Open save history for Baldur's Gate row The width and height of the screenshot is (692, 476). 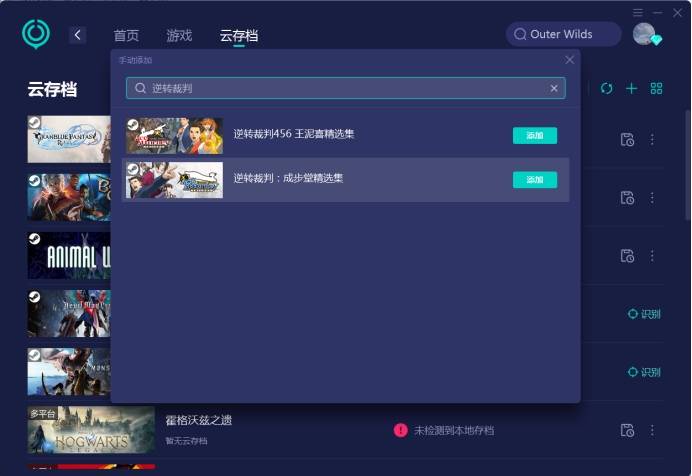[x=627, y=198]
